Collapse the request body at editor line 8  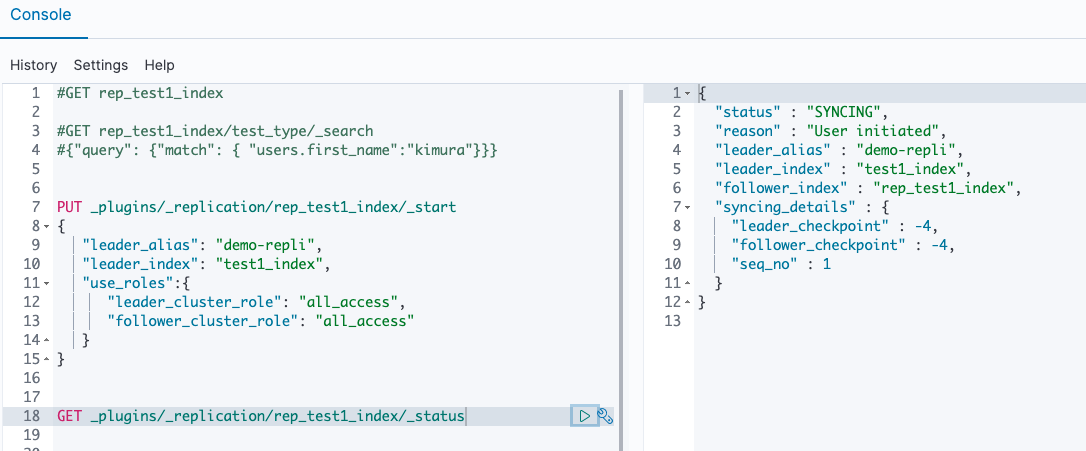pos(46,227)
